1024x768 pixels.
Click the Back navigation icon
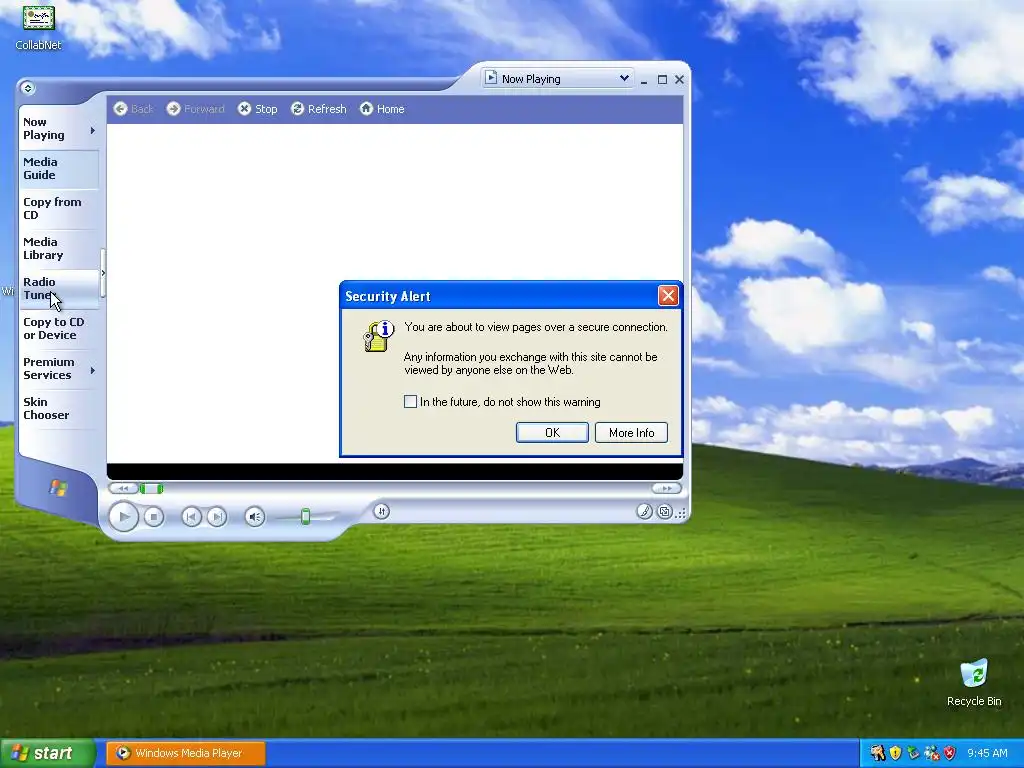(x=120, y=108)
